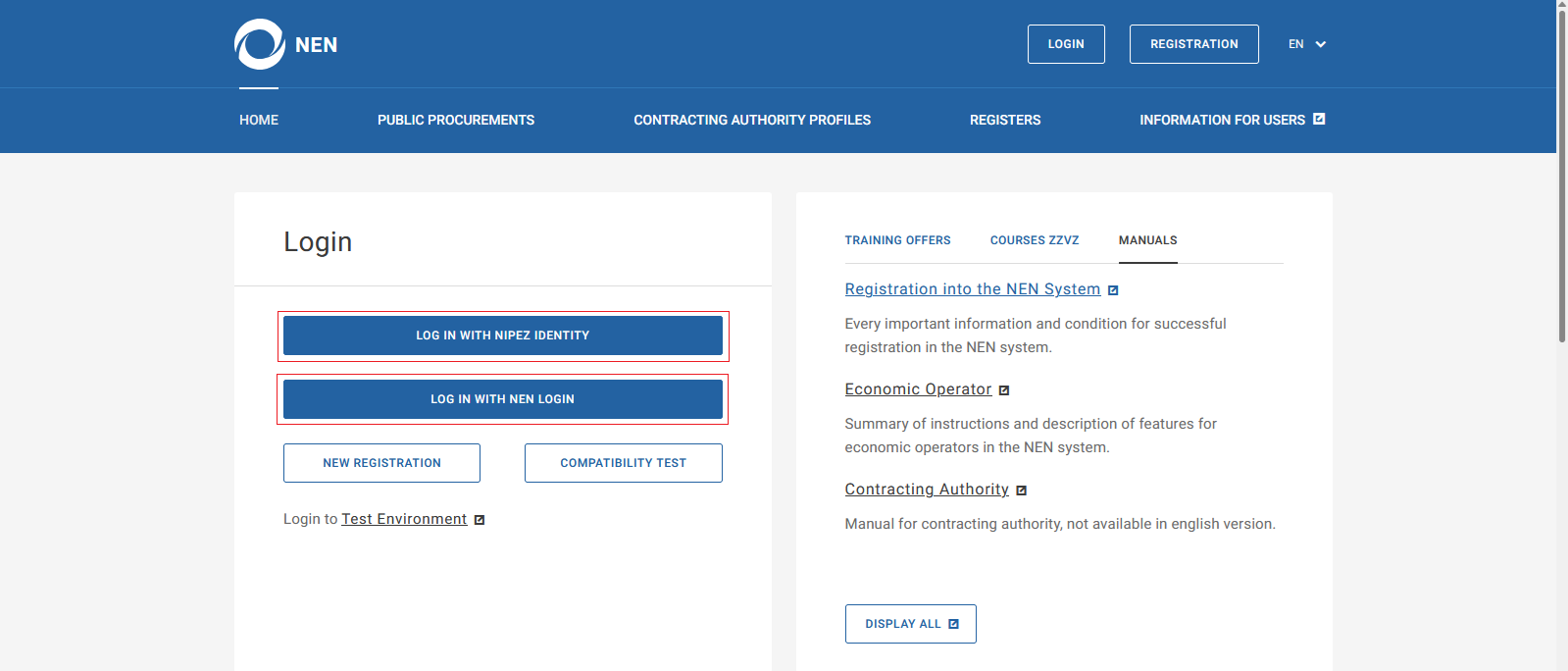Start a New Registration
This screenshot has height=671, width=1568.
(x=381, y=463)
